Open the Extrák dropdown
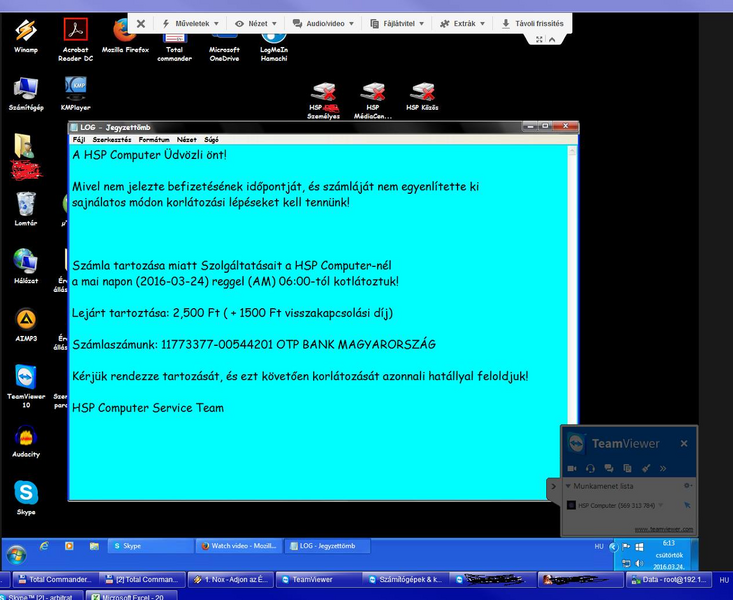The height and width of the screenshot is (600, 733). click(462, 23)
